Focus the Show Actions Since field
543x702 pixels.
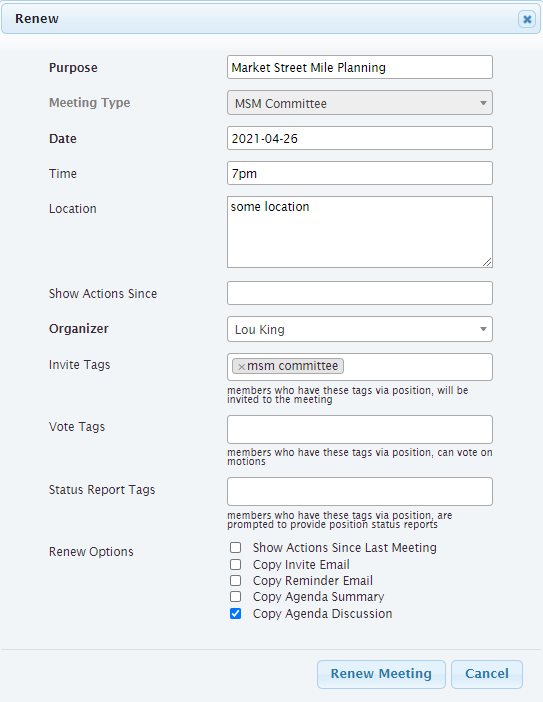point(360,293)
